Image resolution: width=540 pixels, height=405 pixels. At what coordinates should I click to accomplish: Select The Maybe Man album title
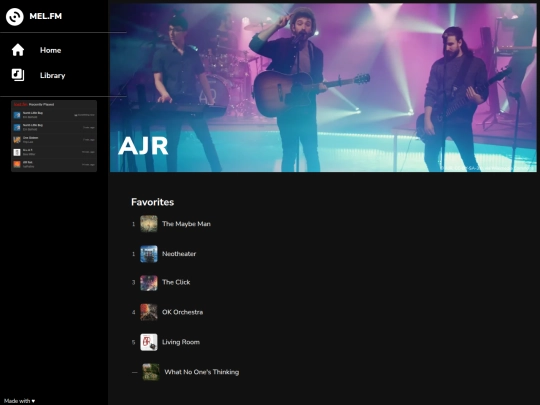[186, 224]
